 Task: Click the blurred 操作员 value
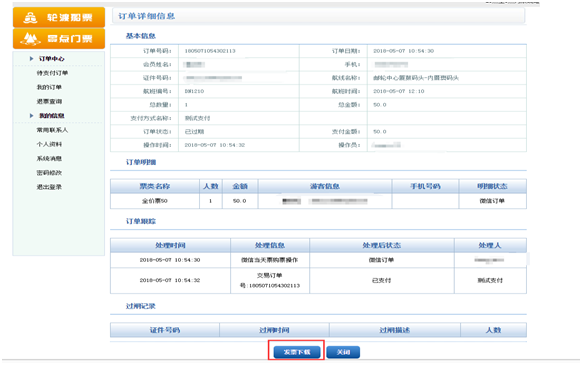[x=386, y=145]
